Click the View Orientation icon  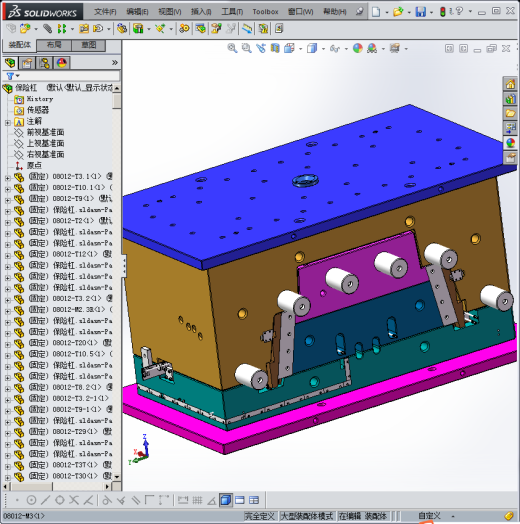click(289, 48)
